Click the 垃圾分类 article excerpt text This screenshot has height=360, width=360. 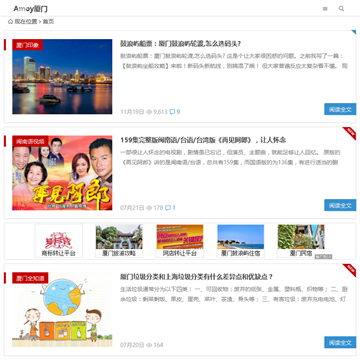point(233,294)
